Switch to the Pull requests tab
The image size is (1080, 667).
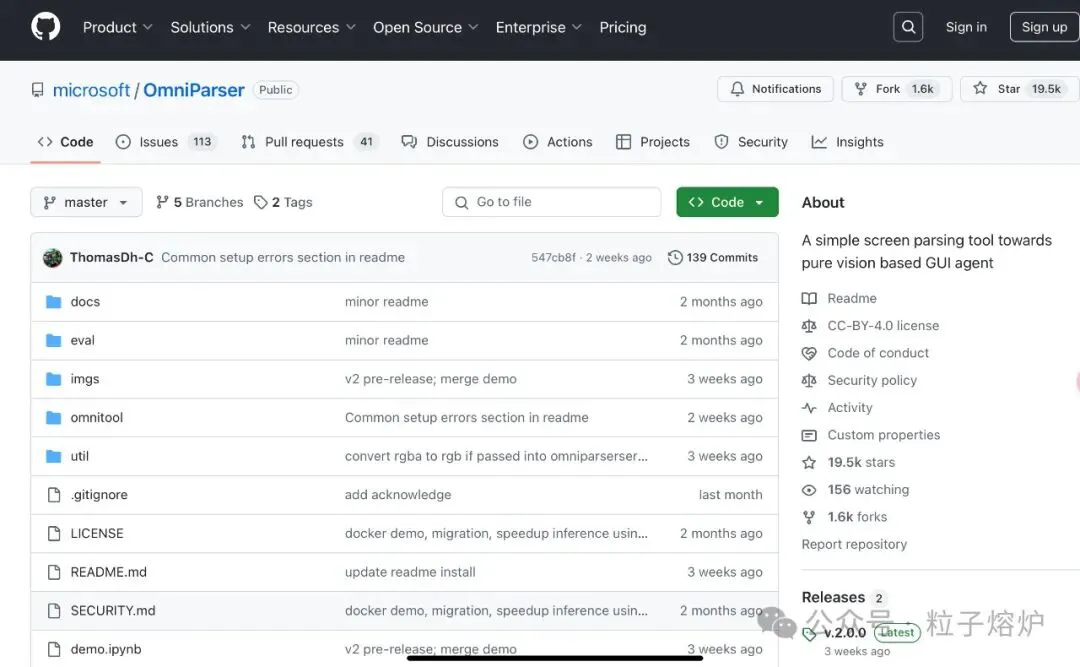coord(309,142)
